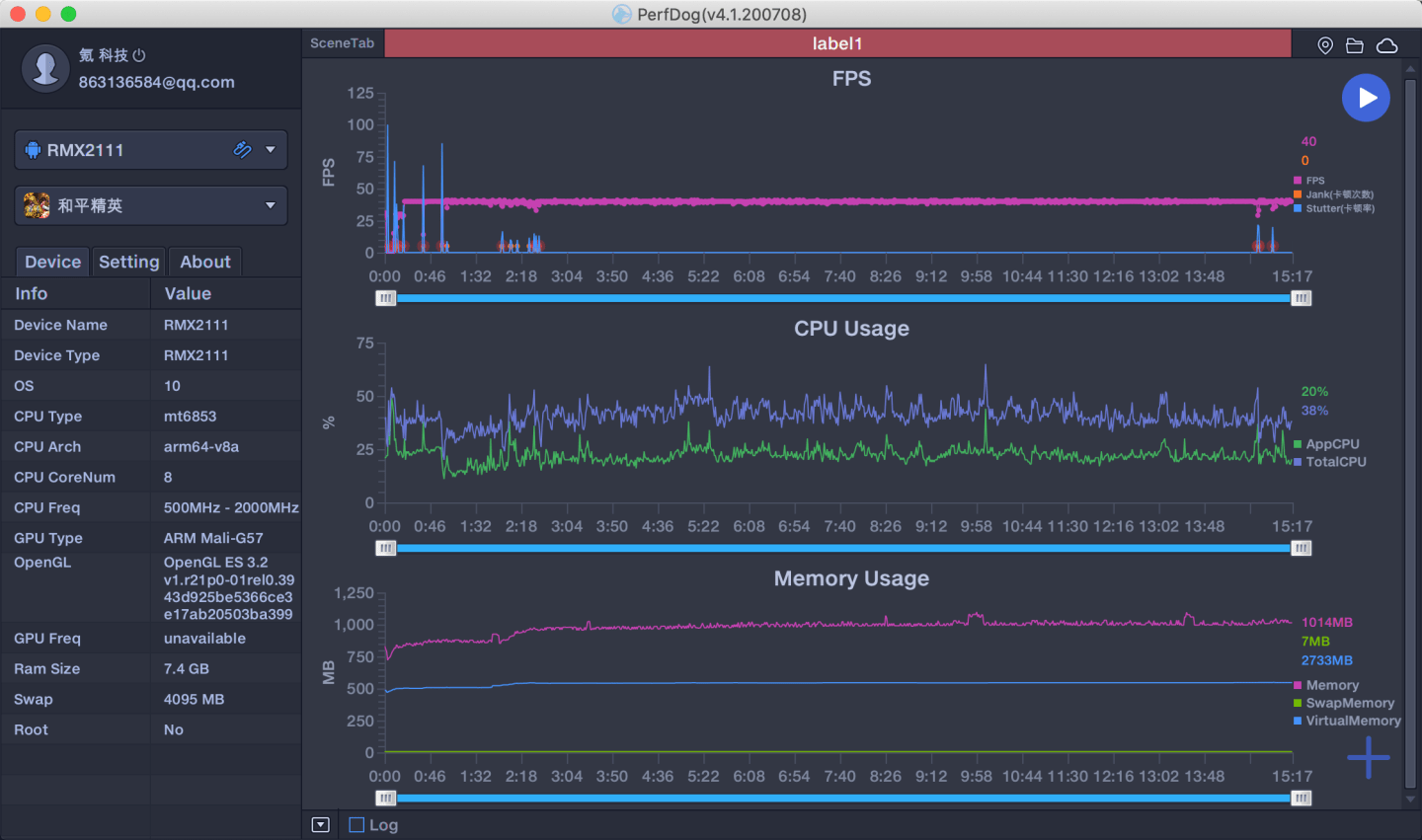1422x840 pixels.
Task: Click the USB link icon beside RMX2111
Action: pos(242,150)
